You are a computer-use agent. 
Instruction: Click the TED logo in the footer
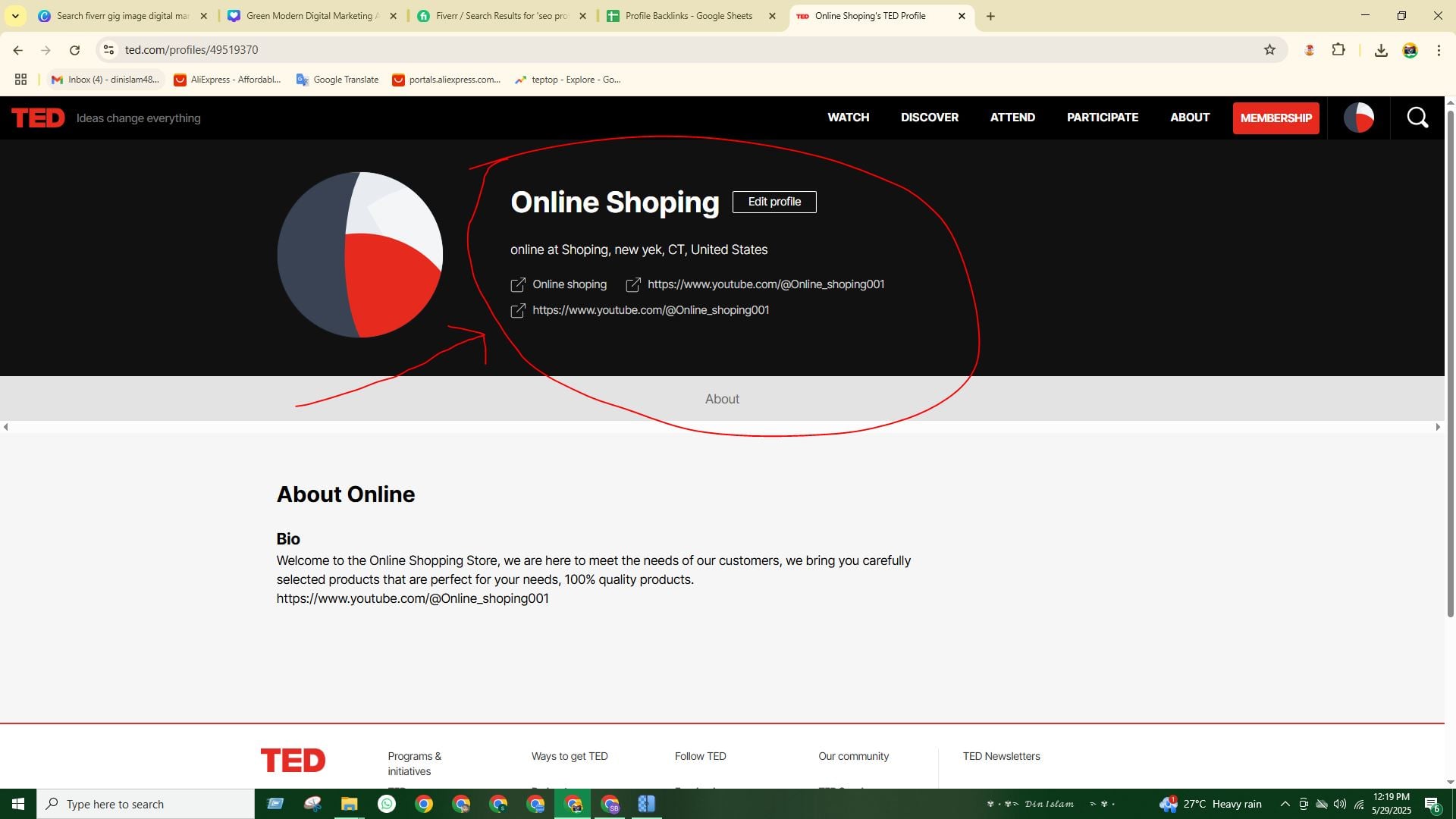click(x=293, y=760)
